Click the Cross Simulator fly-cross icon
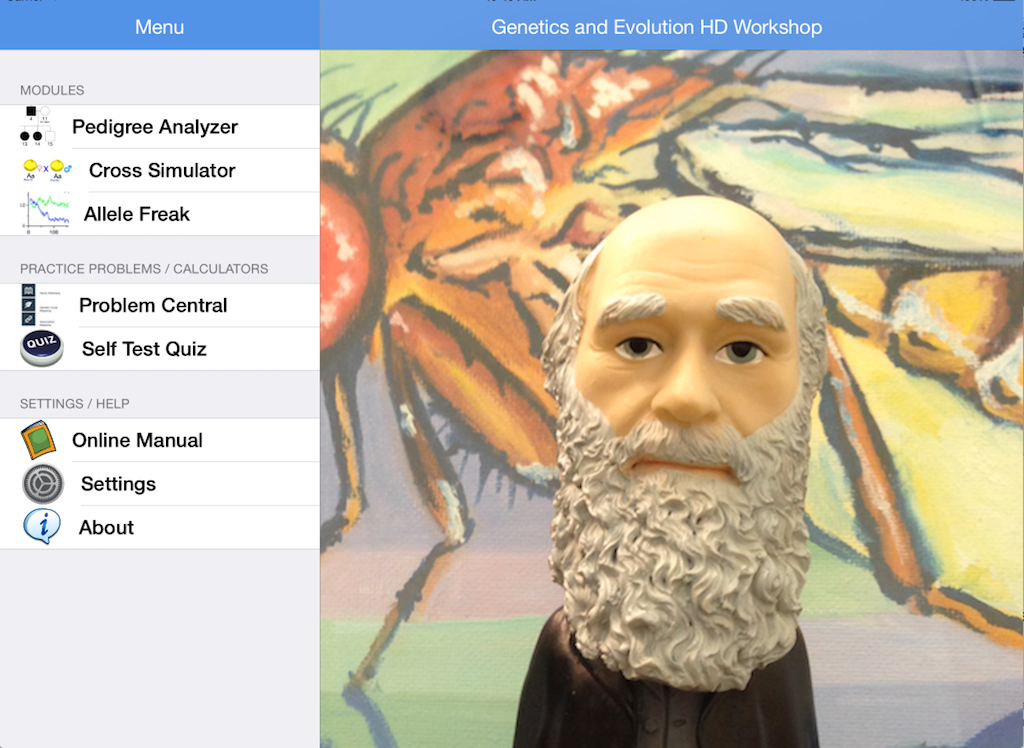The width and height of the screenshot is (1024, 748). coord(46,170)
